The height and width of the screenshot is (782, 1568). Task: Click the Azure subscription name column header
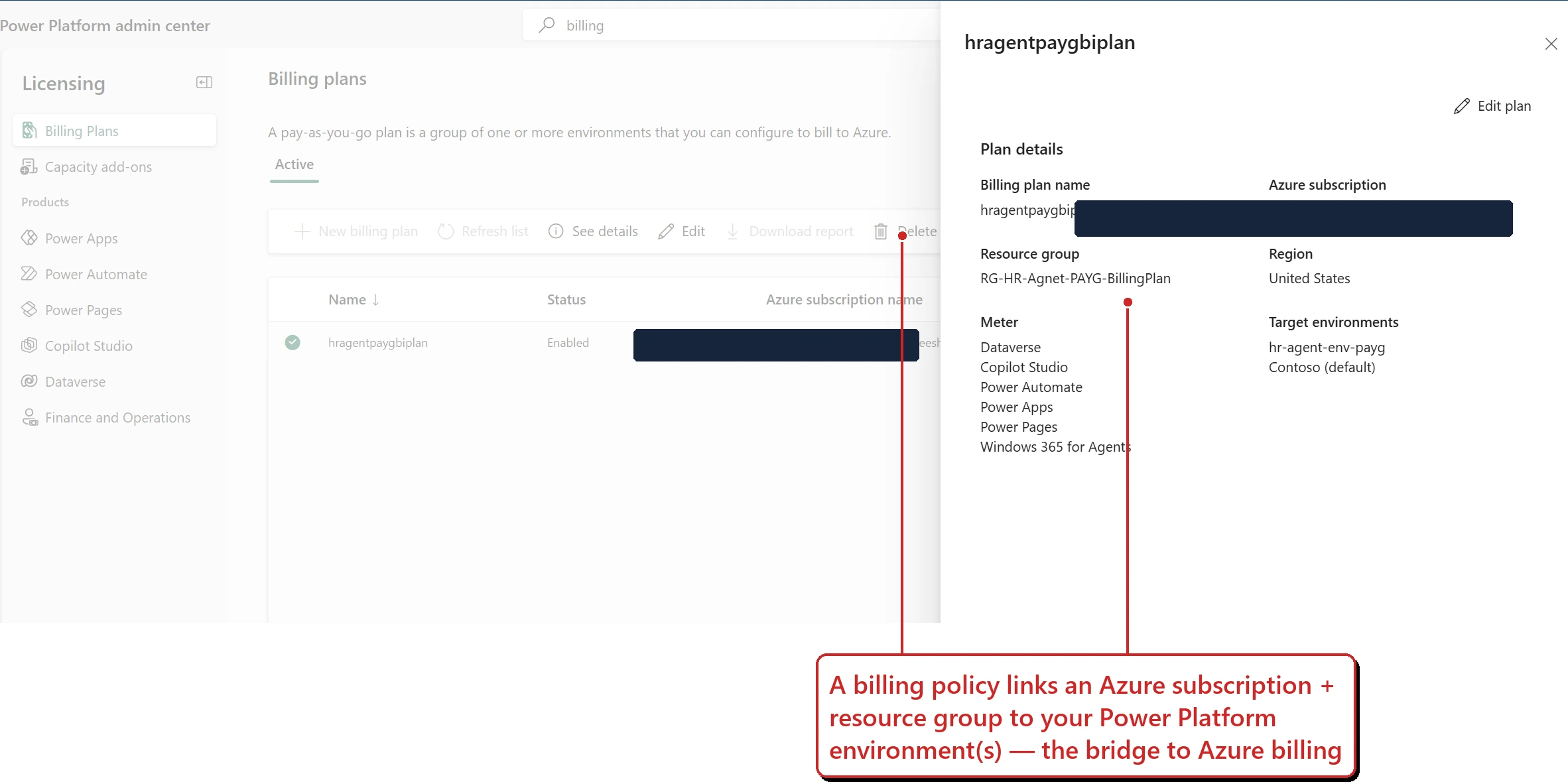[x=844, y=300]
